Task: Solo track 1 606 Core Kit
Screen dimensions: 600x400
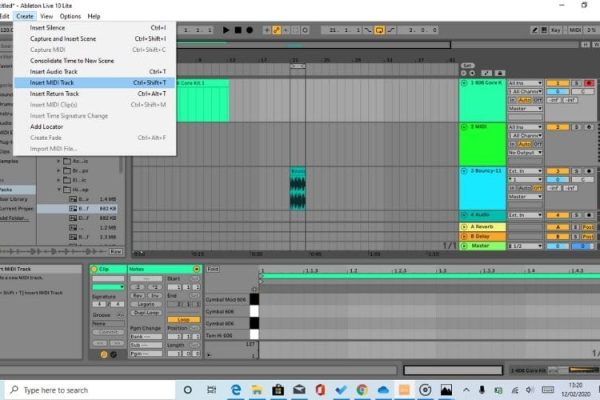Action: coord(576,83)
